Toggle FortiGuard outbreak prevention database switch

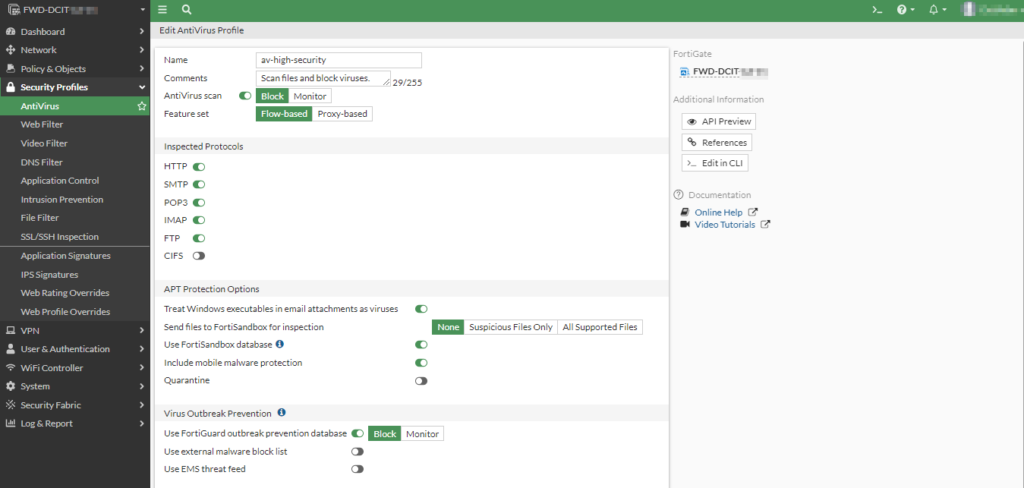[x=357, y=433]
